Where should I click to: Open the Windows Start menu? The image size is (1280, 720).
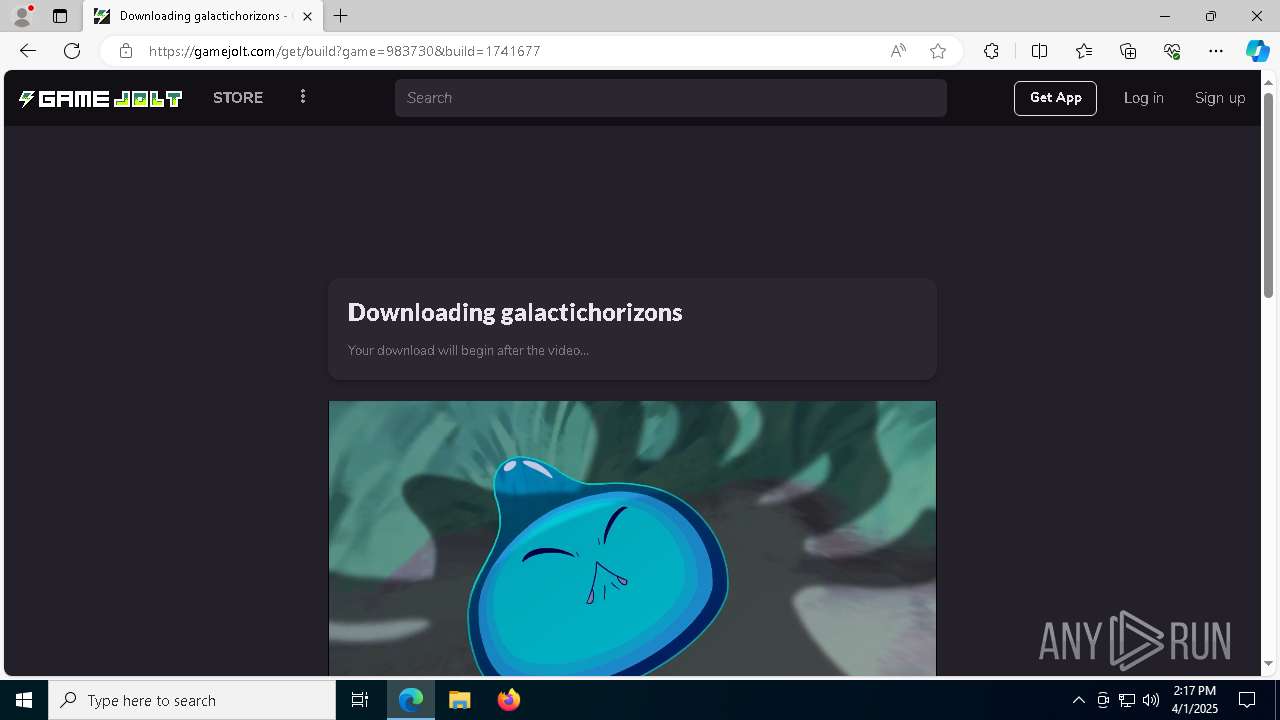click(24, 700)
